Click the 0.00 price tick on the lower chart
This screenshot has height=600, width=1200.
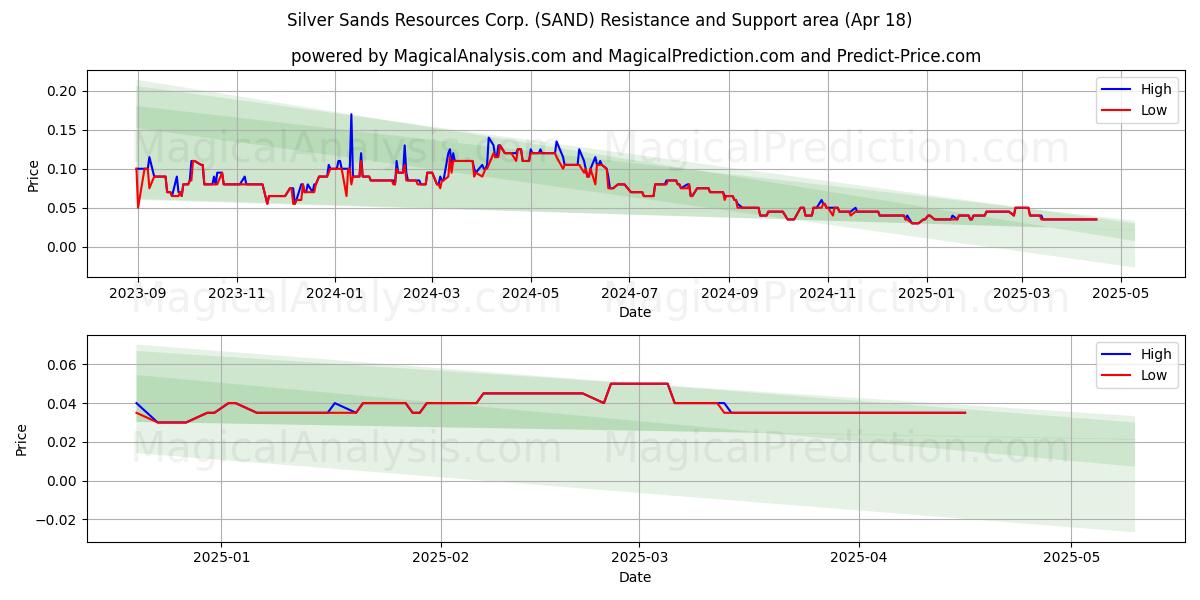pyautogui.click(x=63, y=481)
